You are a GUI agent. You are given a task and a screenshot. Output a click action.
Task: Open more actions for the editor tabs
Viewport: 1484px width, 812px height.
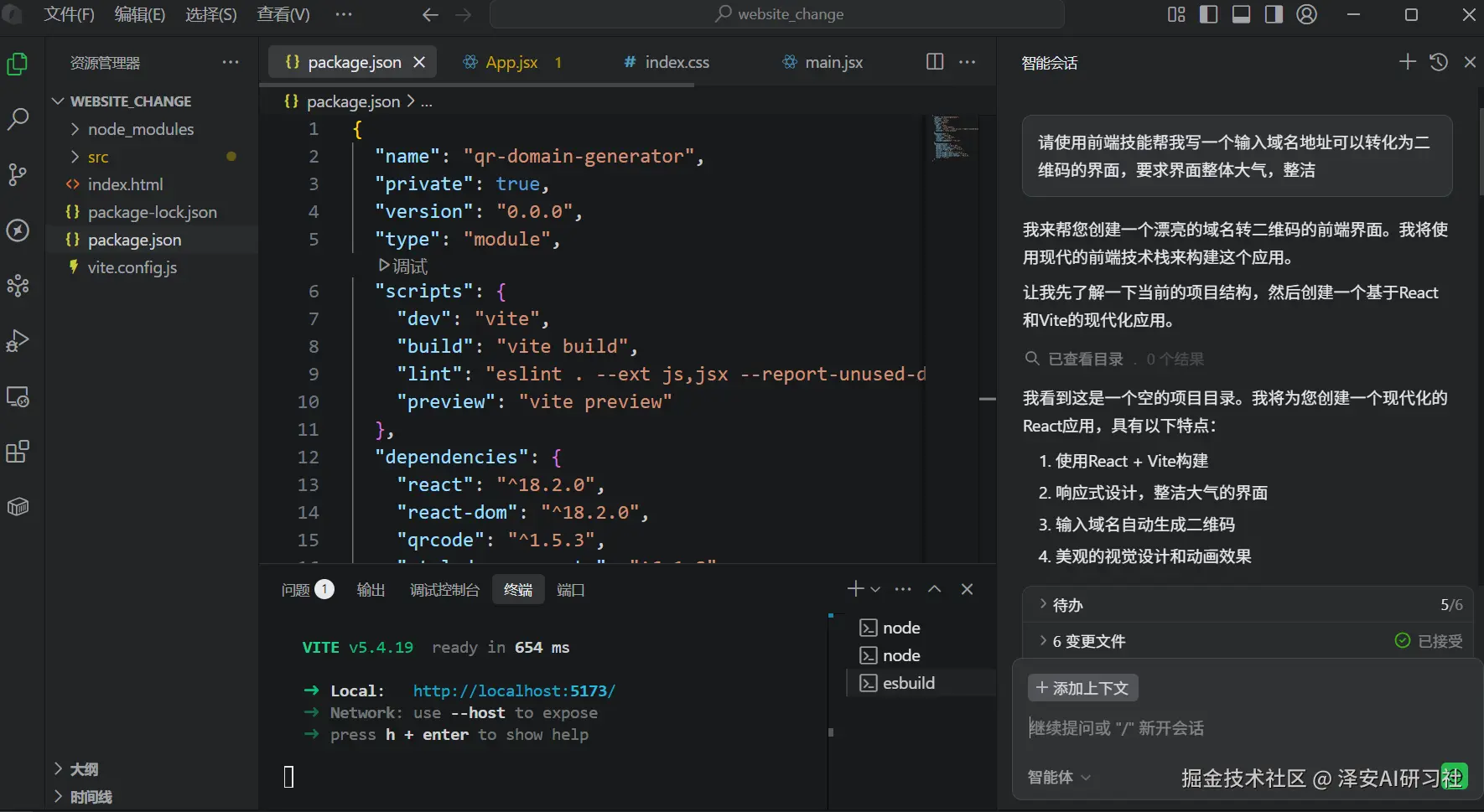(x=968, y=62)
